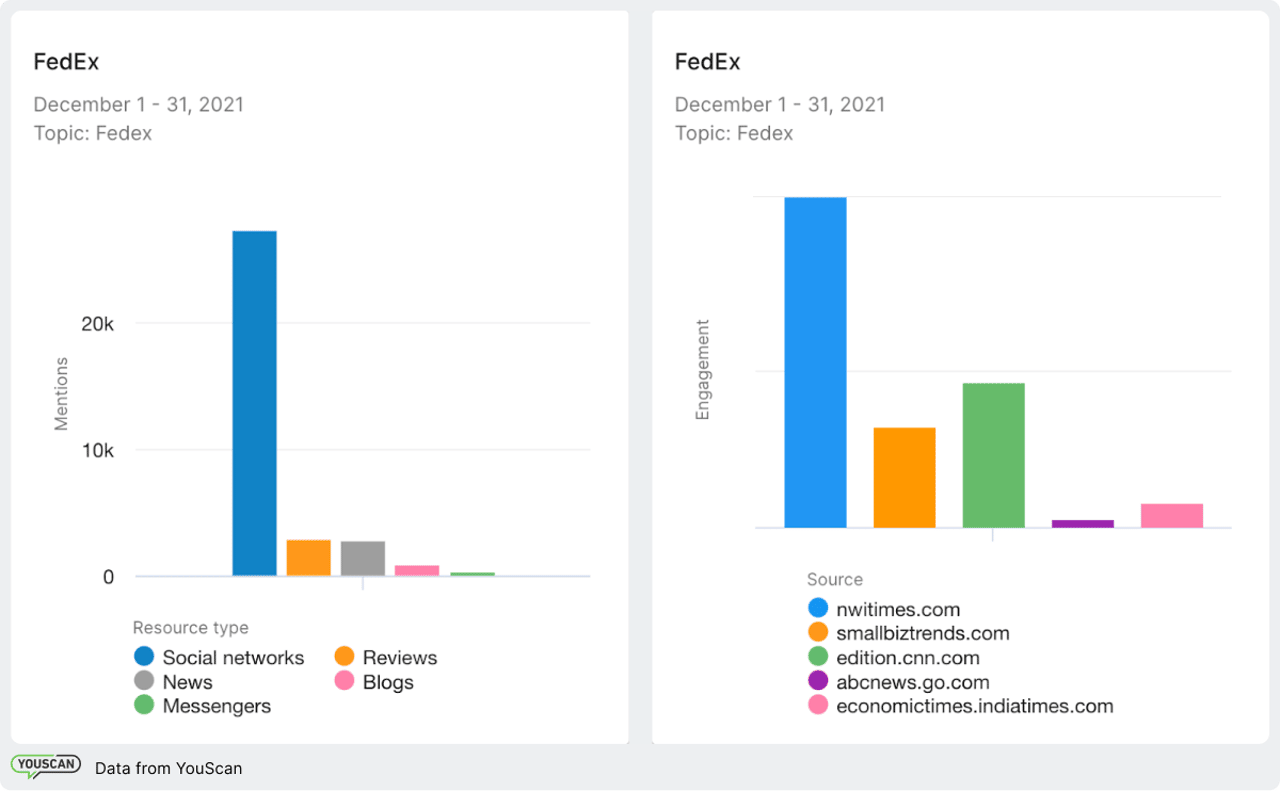
Task: Toggle Social networks legend dot
Action: pos(144,657)
